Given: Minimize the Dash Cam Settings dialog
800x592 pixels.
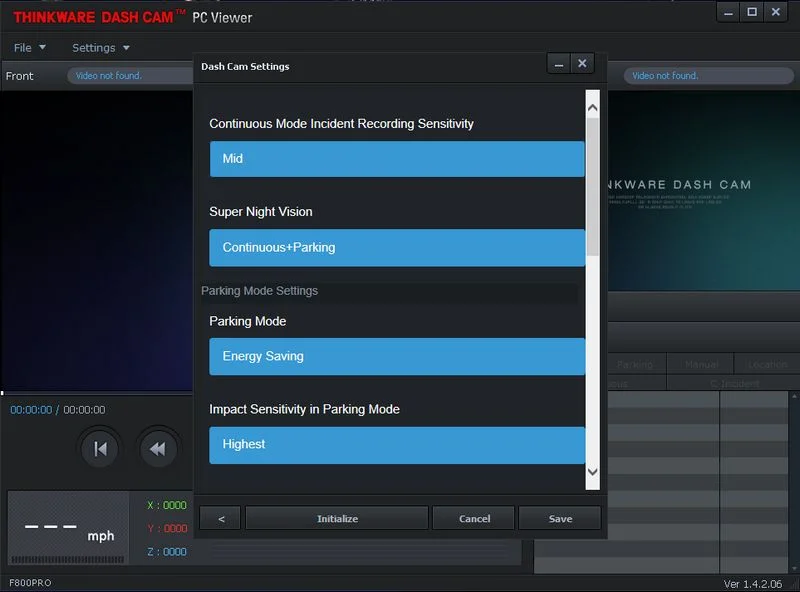Looking at the screenshot, I should tap(559, 64).
